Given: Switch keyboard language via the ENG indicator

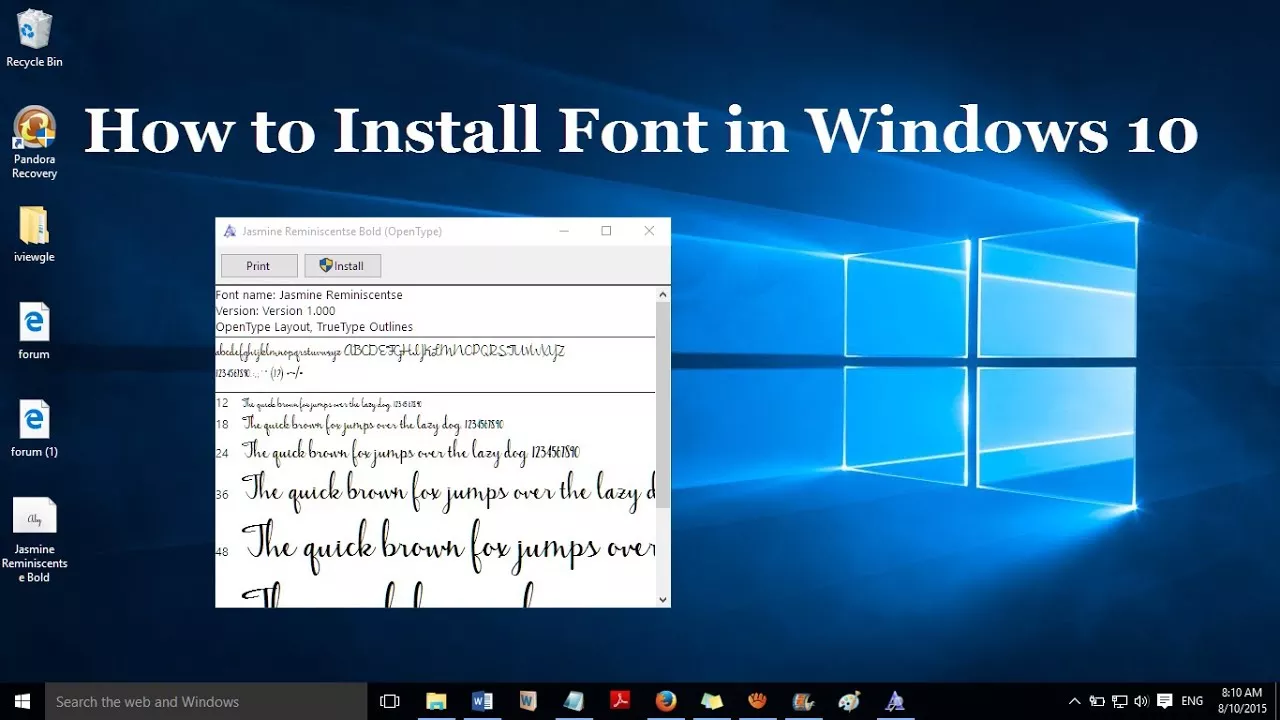Looking at the screenshot, I should [1192, 701].
